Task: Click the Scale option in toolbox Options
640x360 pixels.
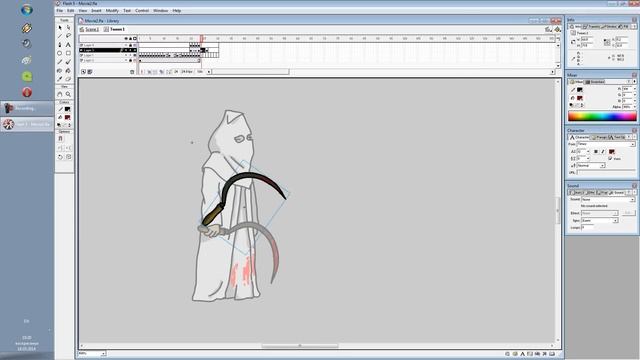Action: [68, 157]
